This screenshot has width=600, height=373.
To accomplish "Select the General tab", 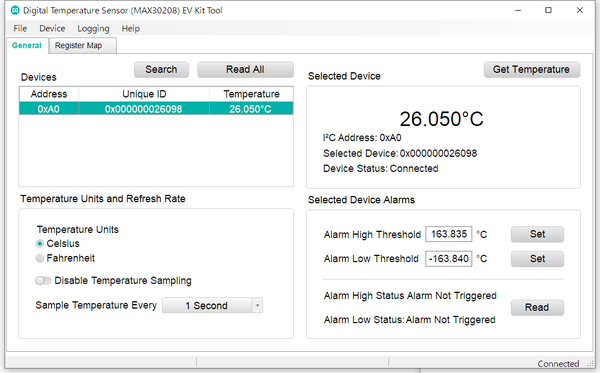I will pyautogui.click(x=27, y=46).
